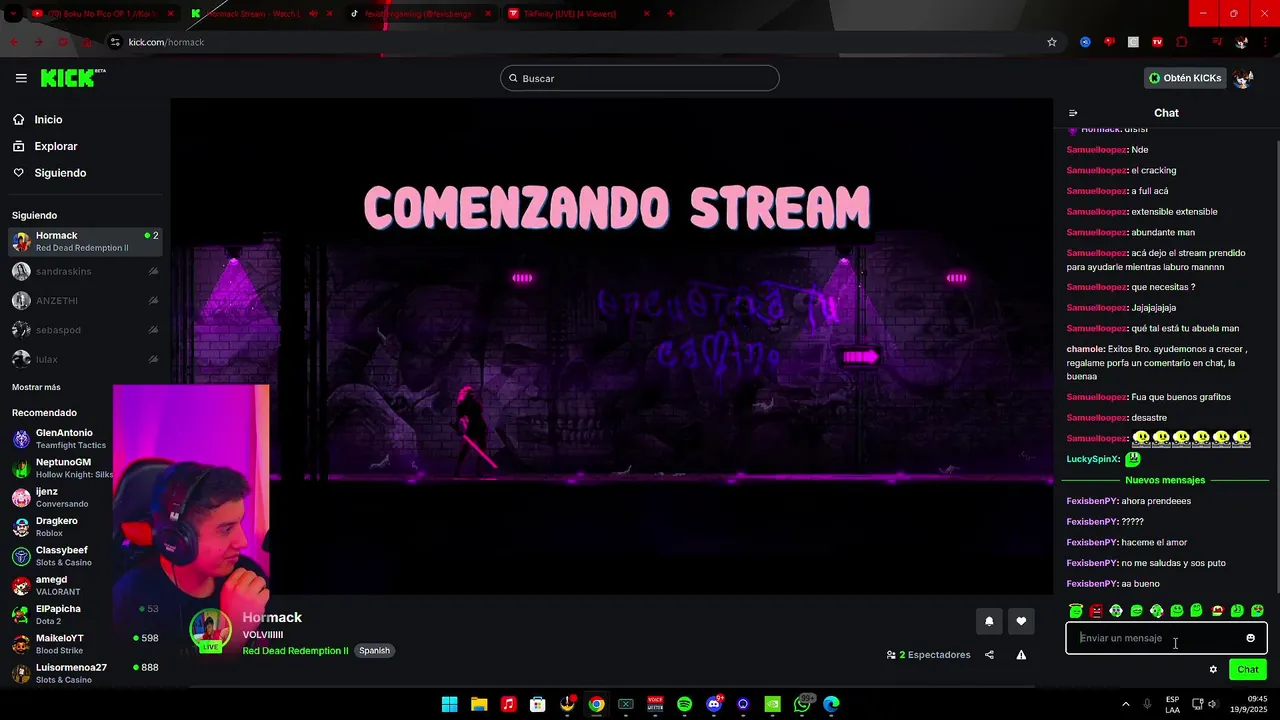This screenshot has height=720, width=1280.
Task: Show hidden system tray icons
Action: (1126, 704)
